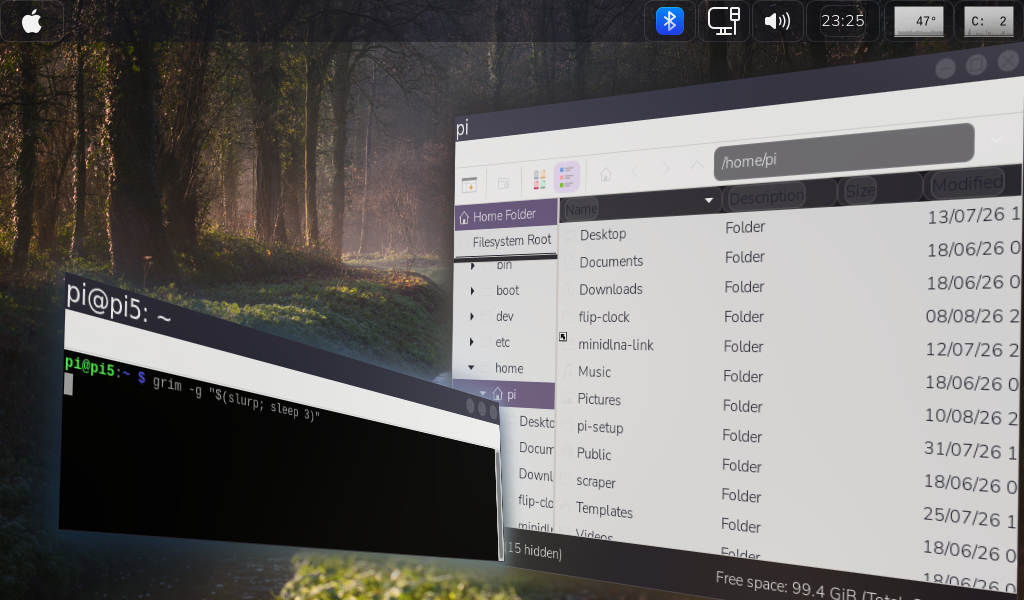Image resolution: width=1024 pixels, height=600 pixels.
Task: Click the volume speaker icon
Action: click(777, 21)
